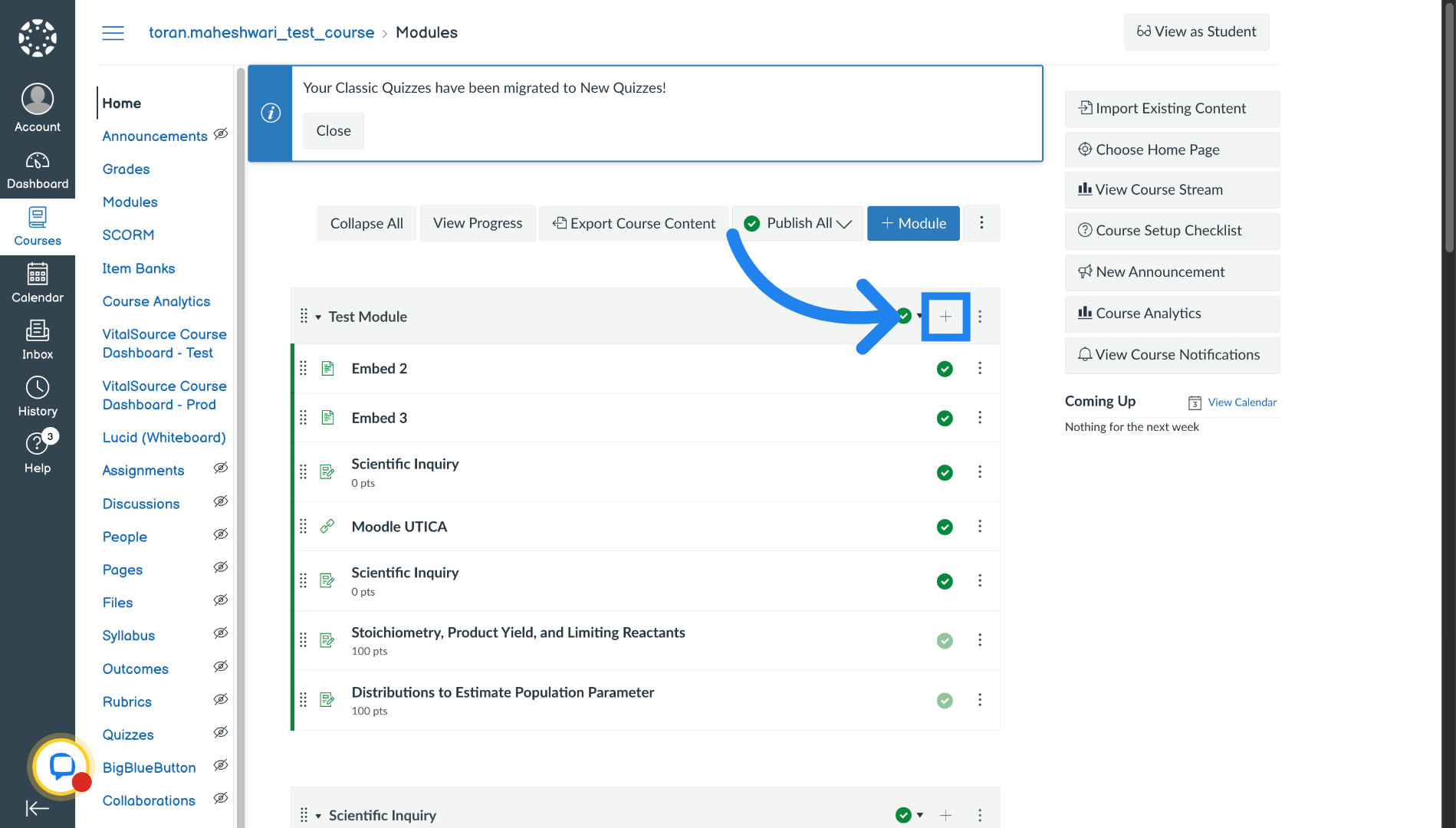Click the info icon in migration notice

tap(271, 113)
